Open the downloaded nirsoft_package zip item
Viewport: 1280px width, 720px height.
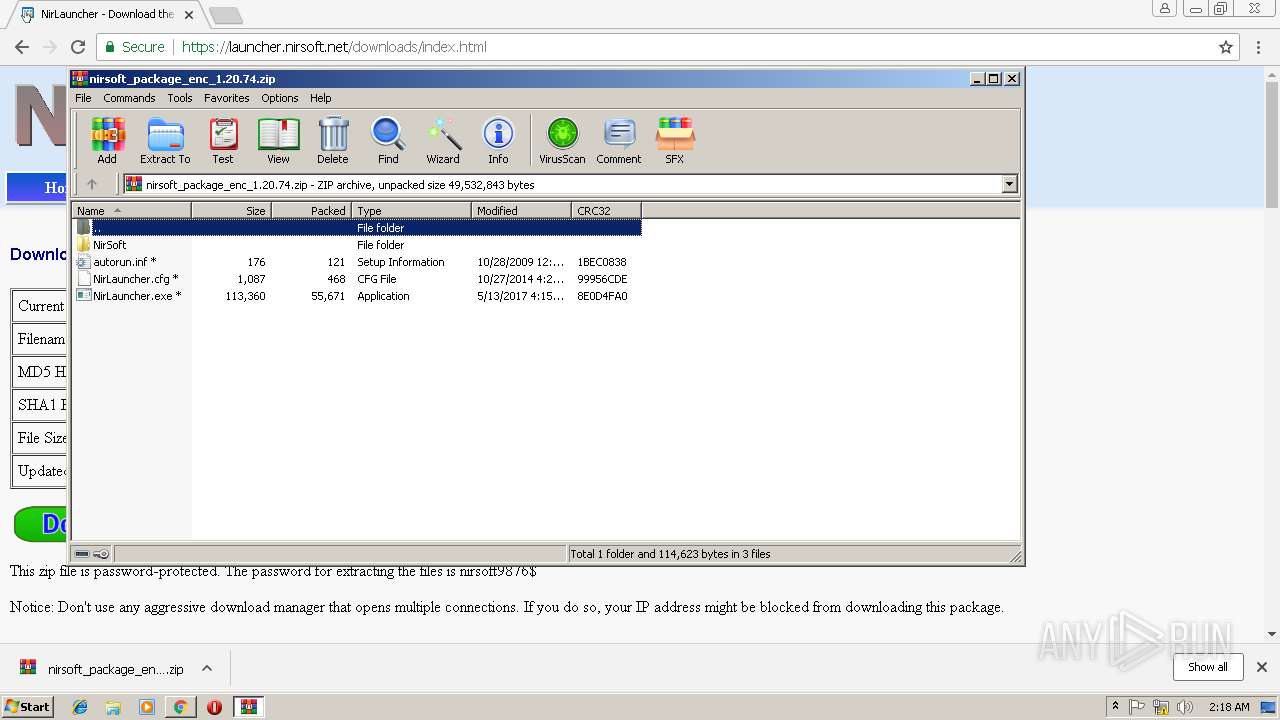[x=102, y=669]
